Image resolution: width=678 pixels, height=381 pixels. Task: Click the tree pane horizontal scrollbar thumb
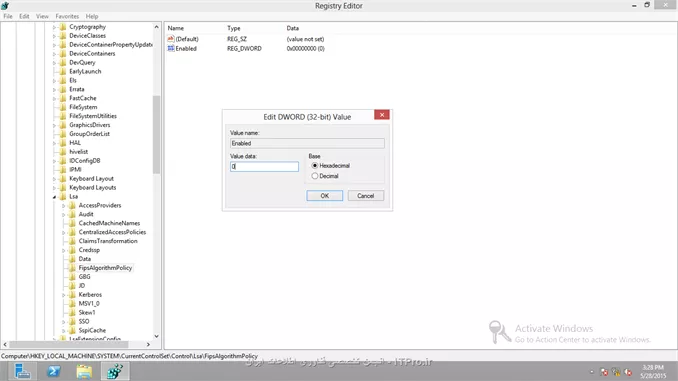coord(69,345)
